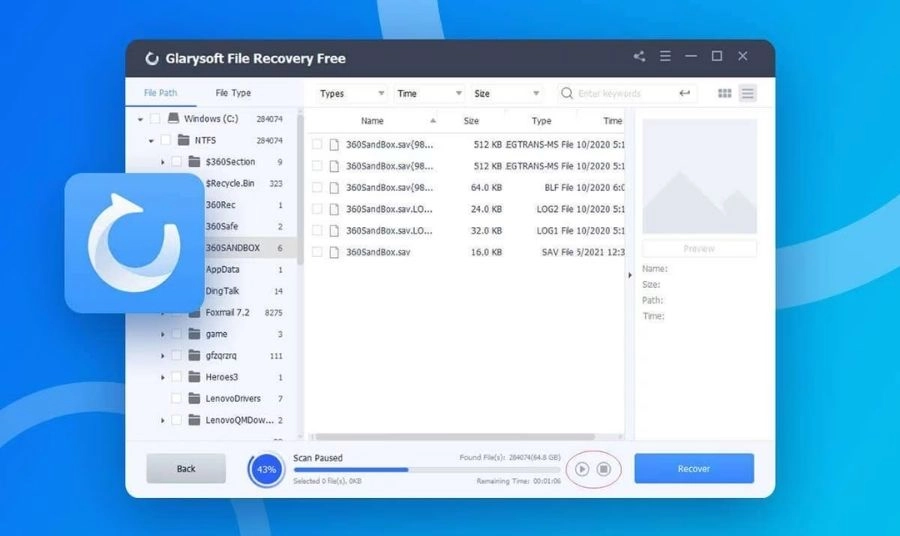
Task: Click the NTFS folder icon
Action: (x=183, y=140)
